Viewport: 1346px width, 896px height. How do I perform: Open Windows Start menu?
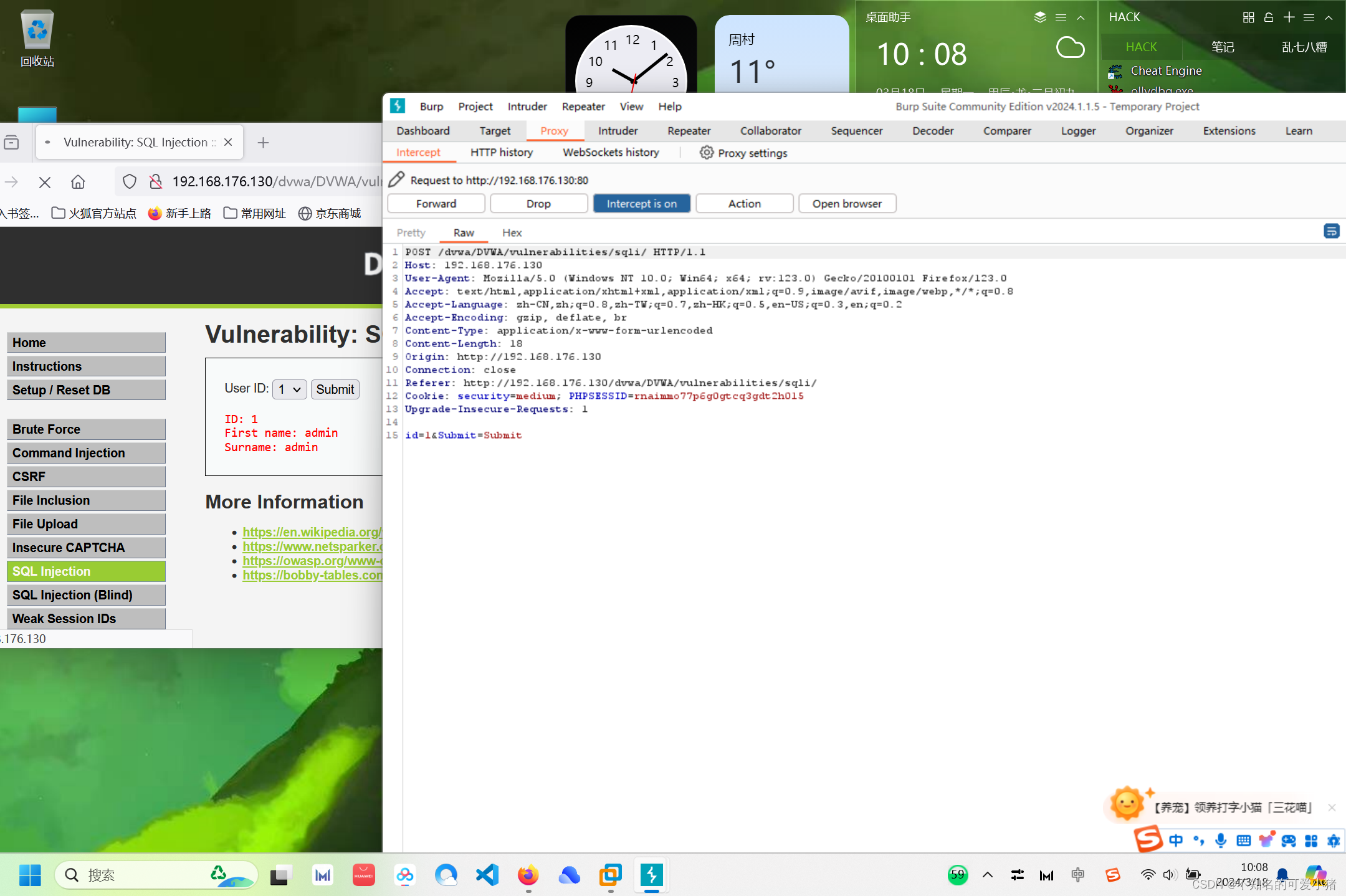[30, 875]
